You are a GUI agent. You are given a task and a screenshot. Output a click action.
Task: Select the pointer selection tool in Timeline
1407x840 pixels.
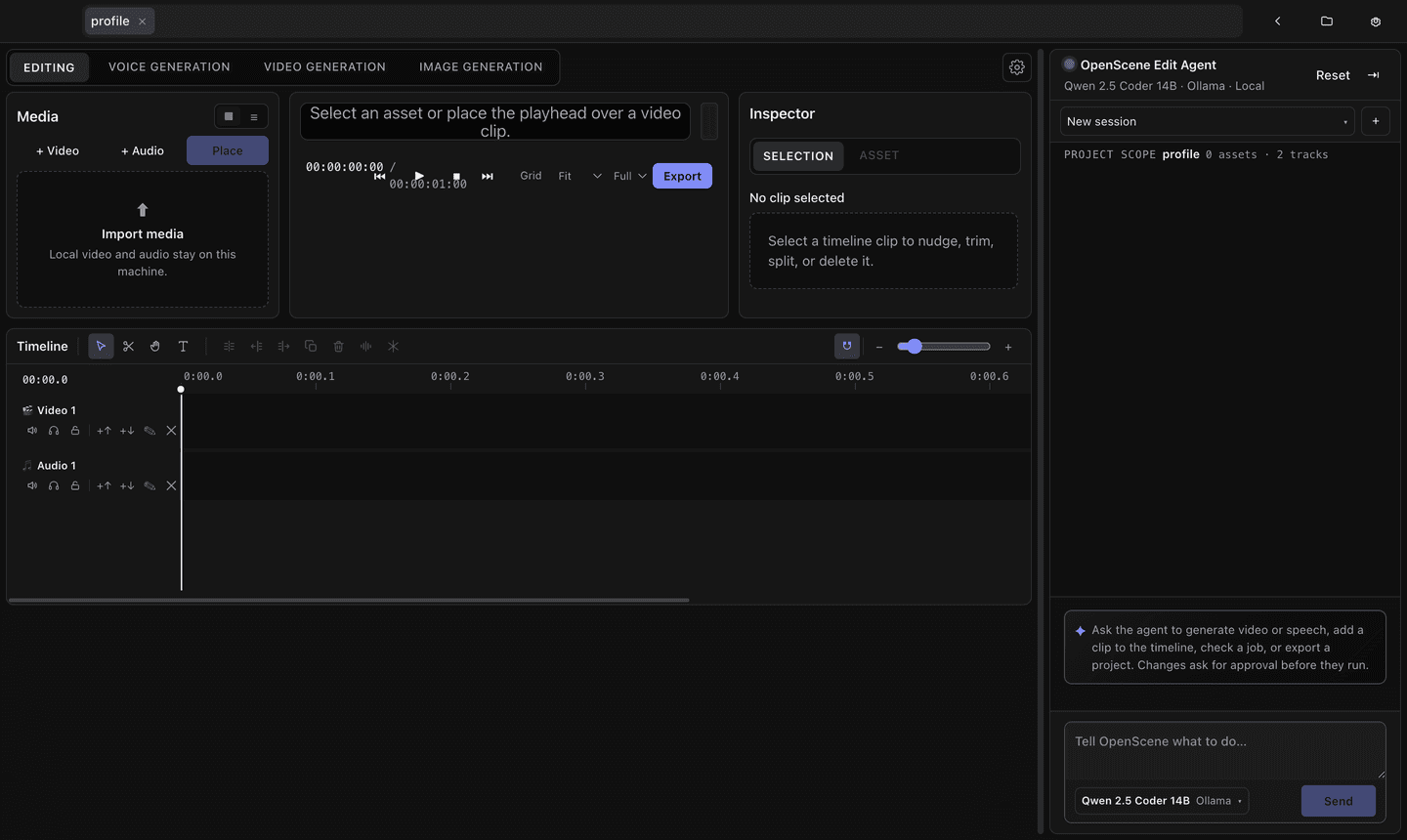[x=101, y=346]
